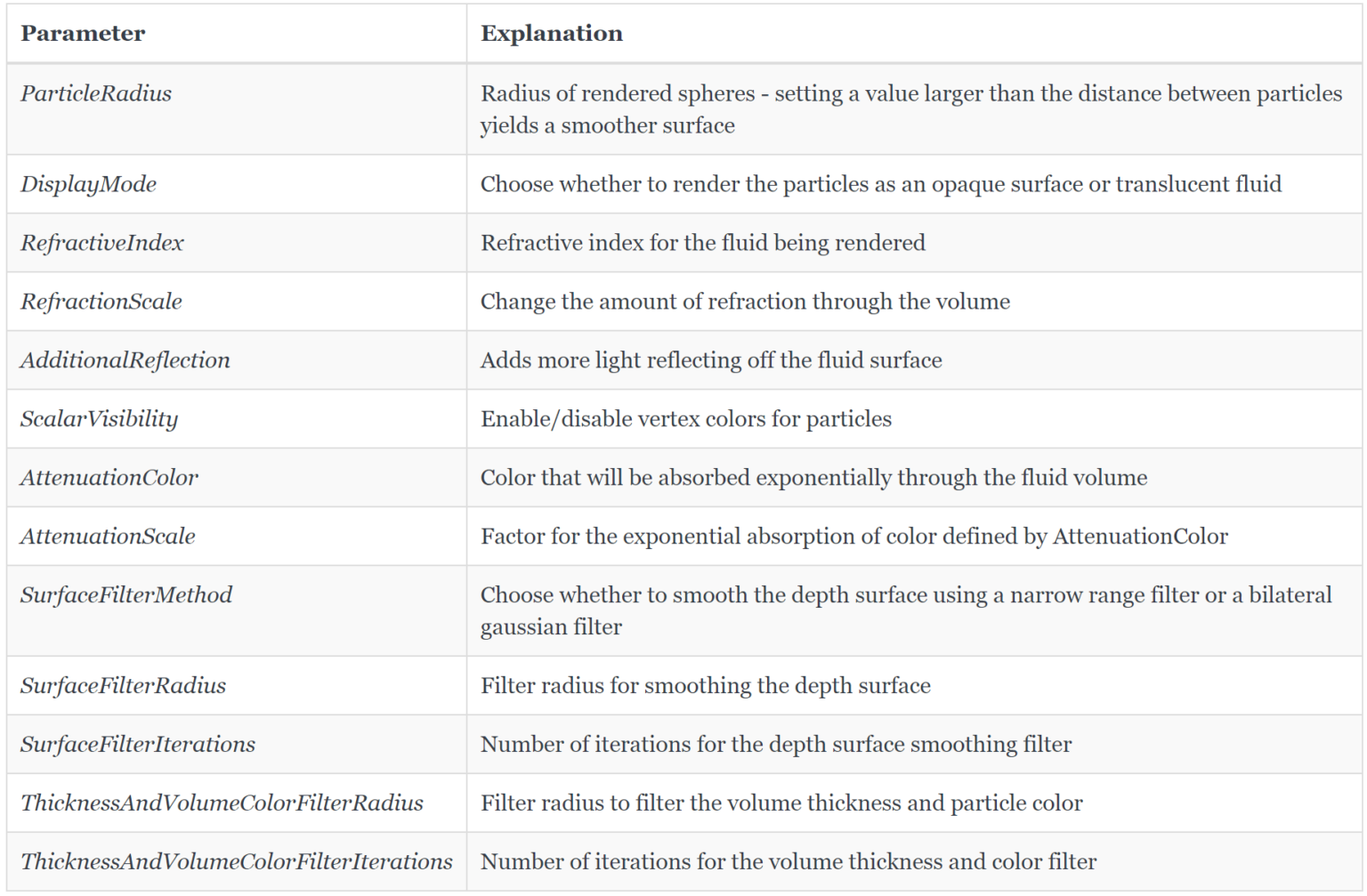Image resolution: width=1367 pixels, height=896 pixels.
Task: Select the ThicknessAndVolumeColorFilterRadius parameter name
Action: tap(222, 803)
